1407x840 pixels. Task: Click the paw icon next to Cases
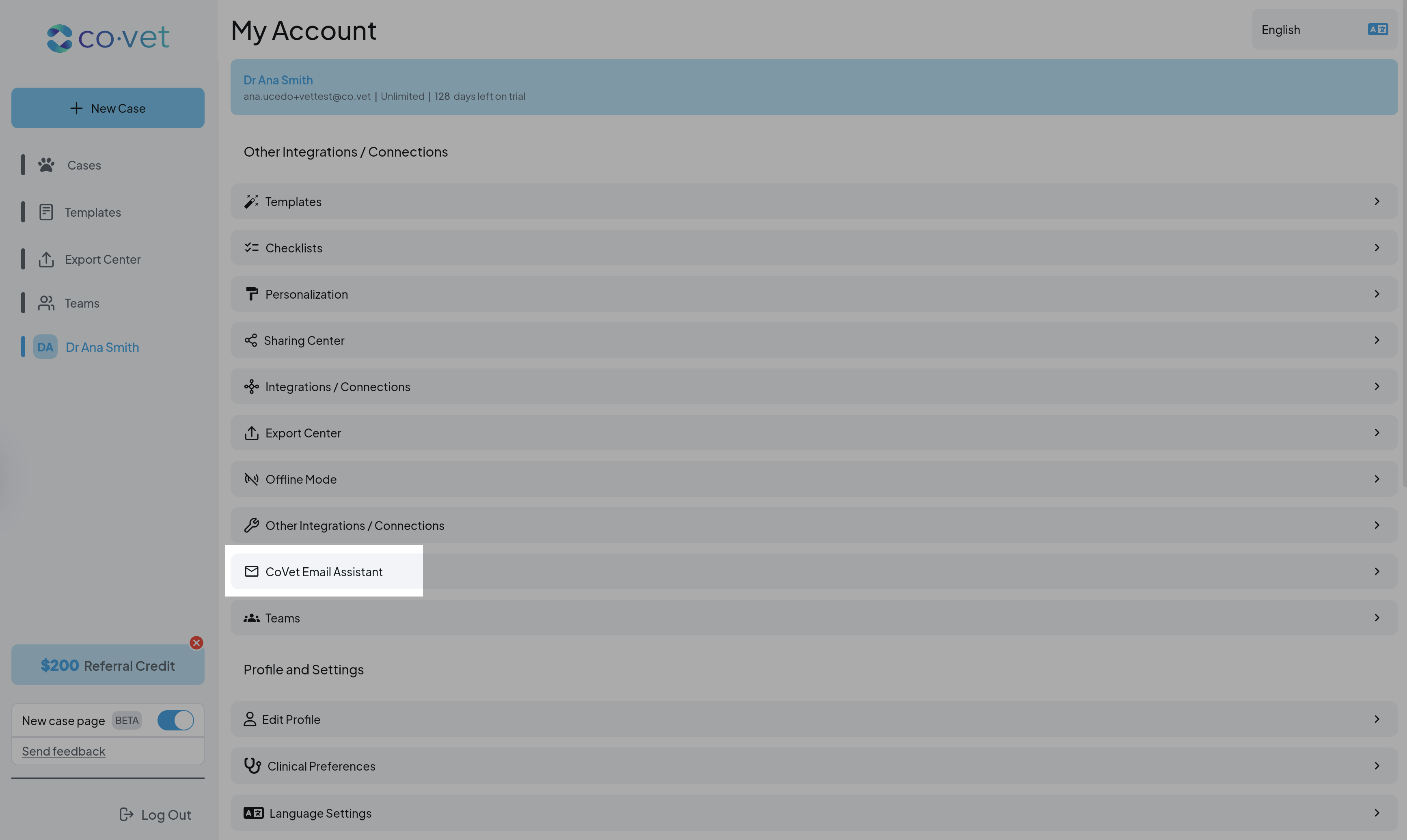coord(46,165)
